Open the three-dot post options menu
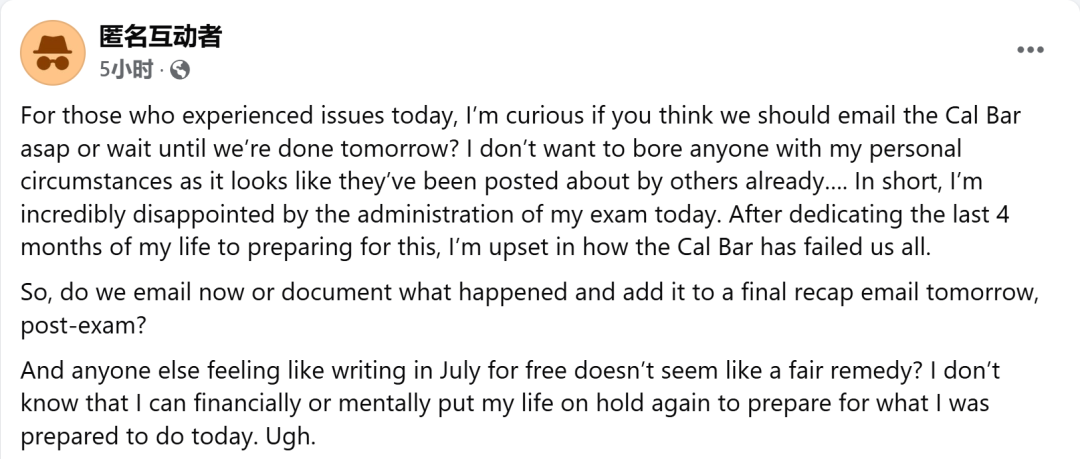 tap(1031, 50)
